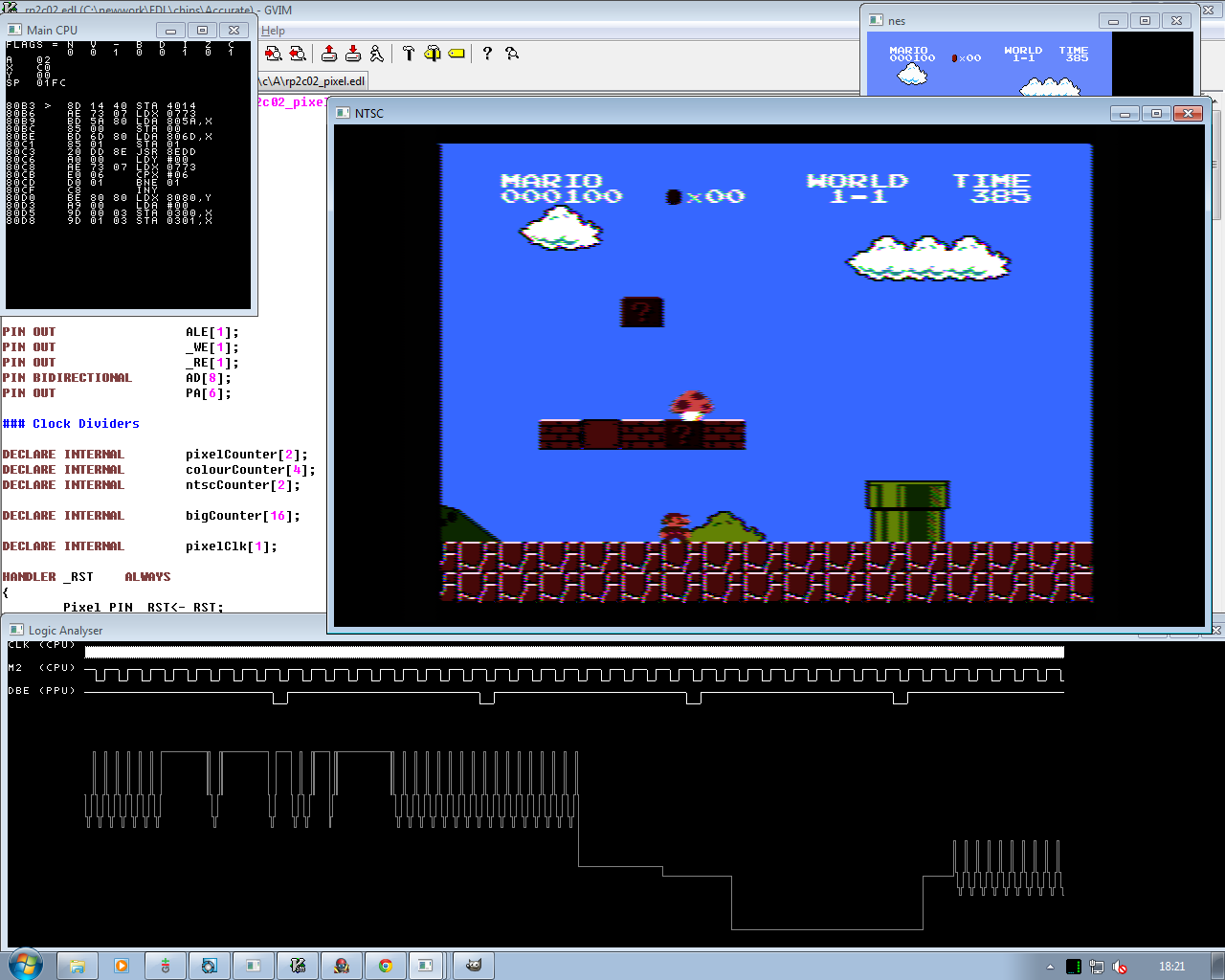Click the question mark Help icon in GVIM
Screen dimensions: 1225x980
click(x=487, y=54)
